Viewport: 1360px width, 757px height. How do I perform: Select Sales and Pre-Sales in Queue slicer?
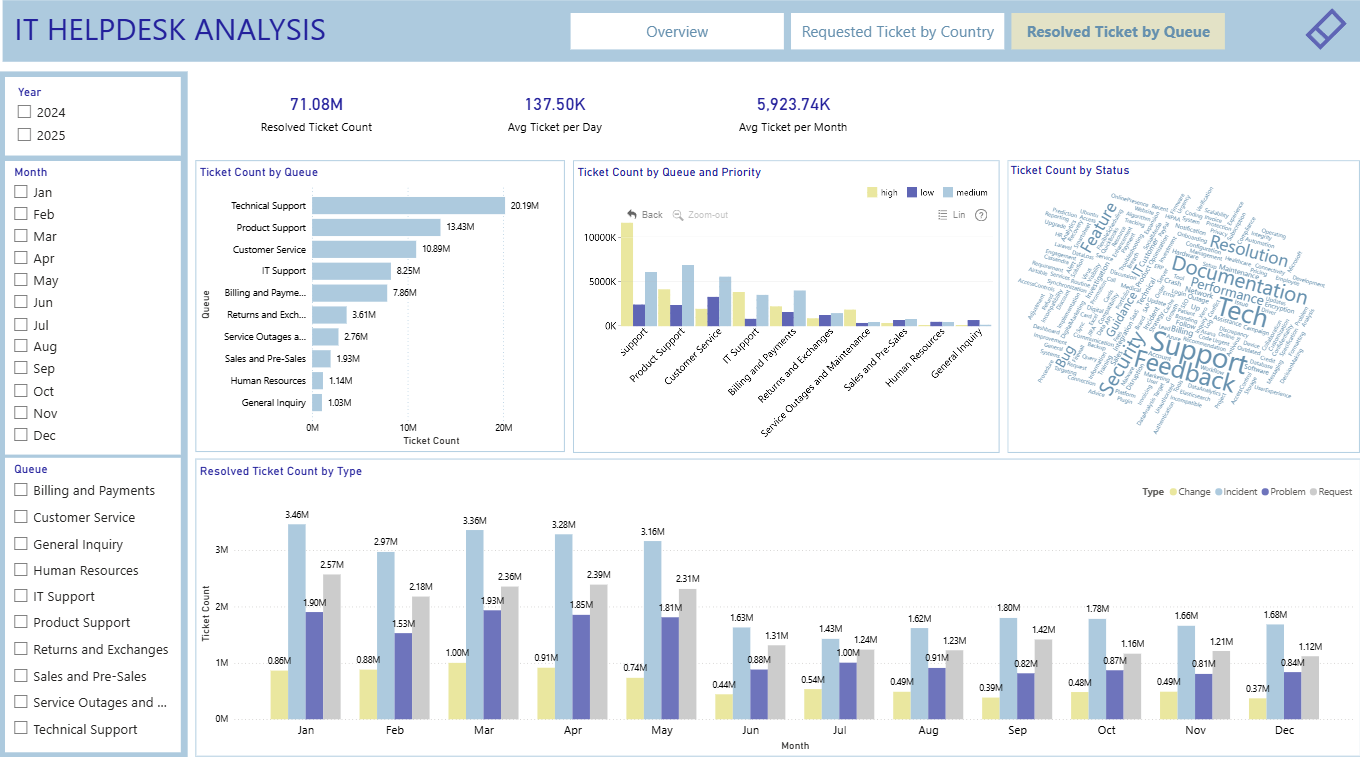click(x=21, y=676)
